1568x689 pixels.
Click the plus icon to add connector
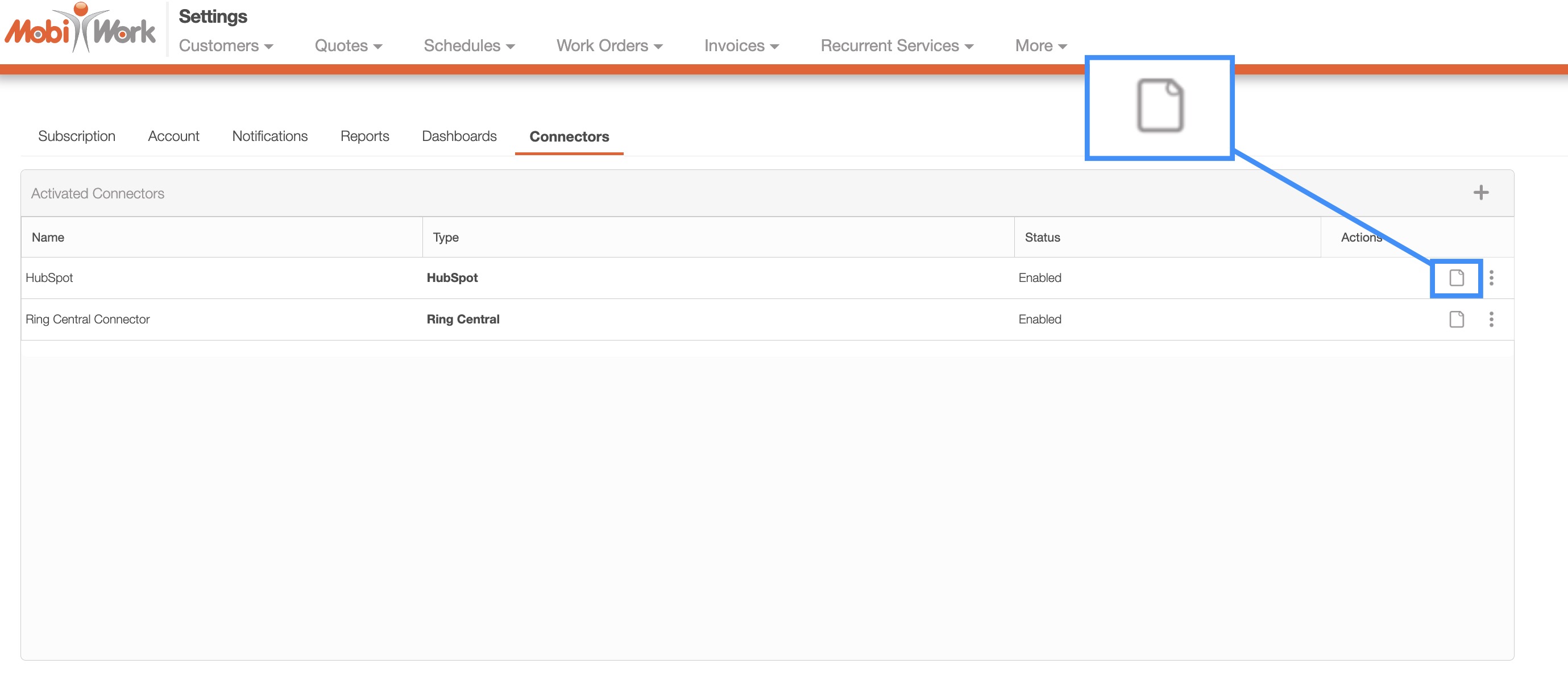[1480, 193]
